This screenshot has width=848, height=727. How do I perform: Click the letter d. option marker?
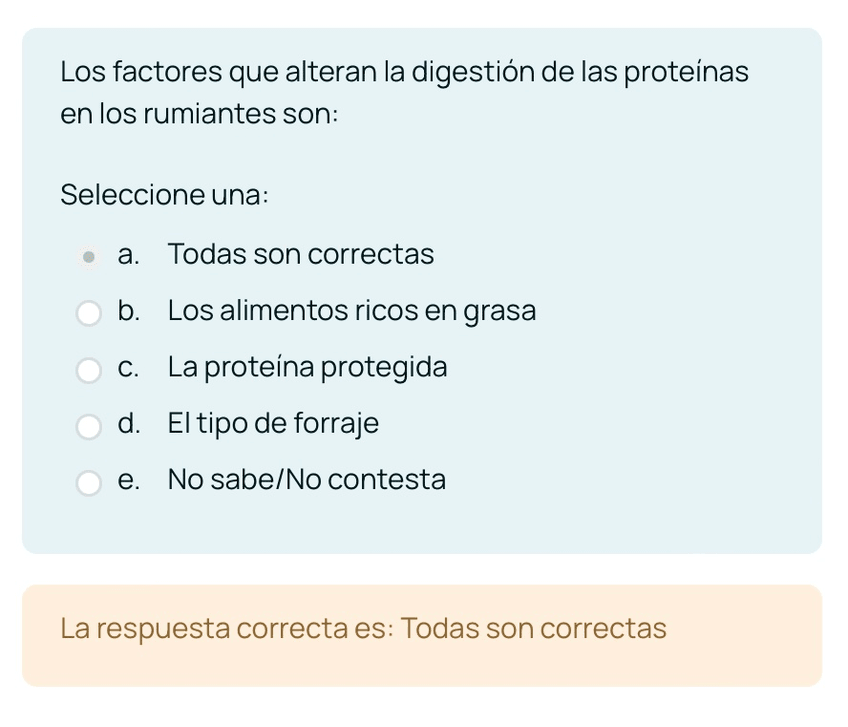128,424
